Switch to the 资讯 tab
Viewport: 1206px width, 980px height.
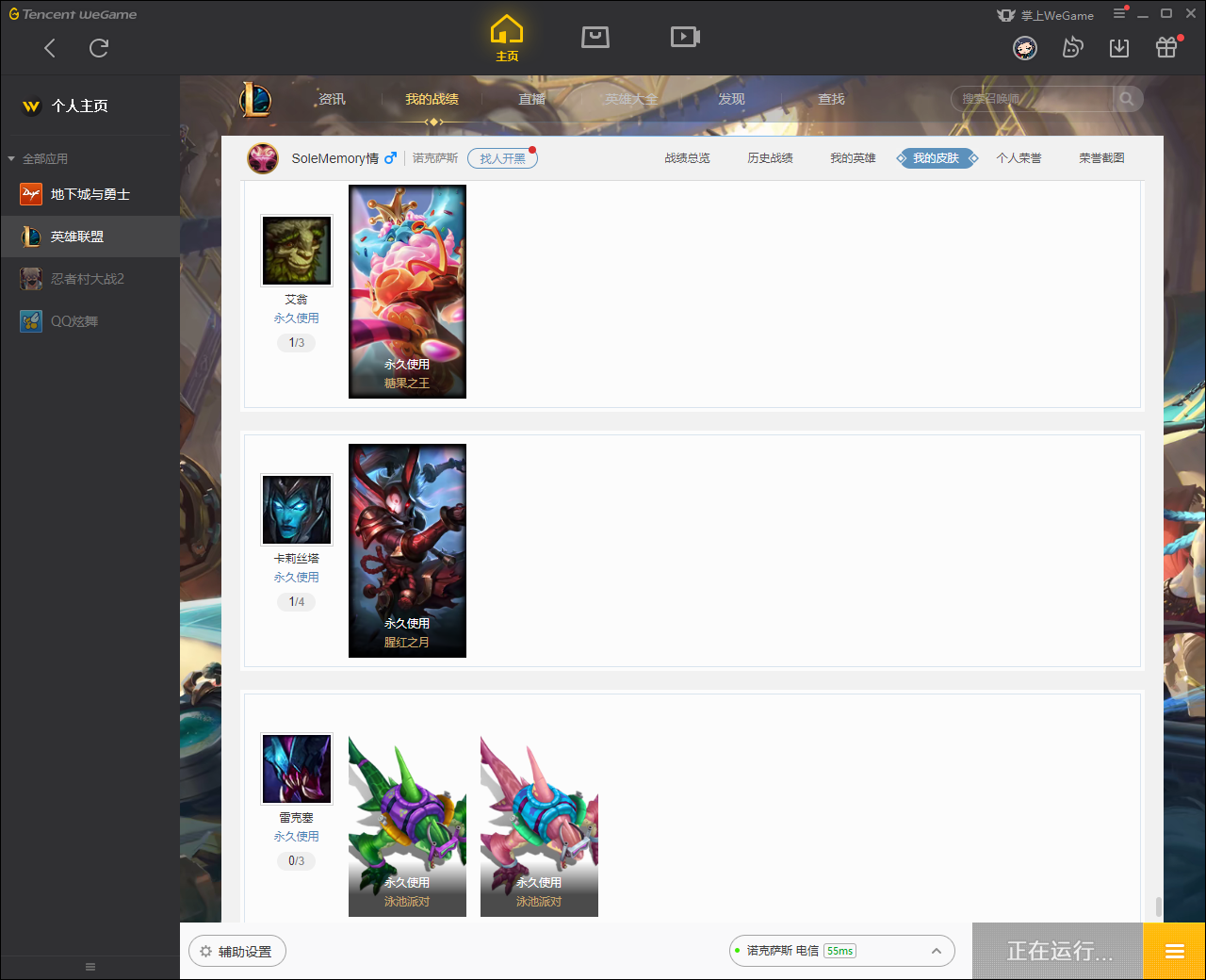point(332,99)
